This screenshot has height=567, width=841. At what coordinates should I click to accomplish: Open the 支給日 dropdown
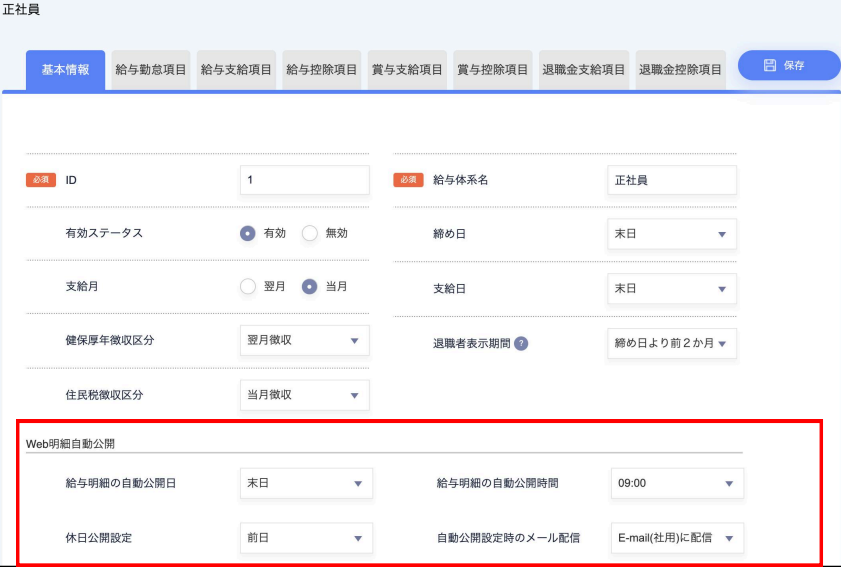click(671, 289)
